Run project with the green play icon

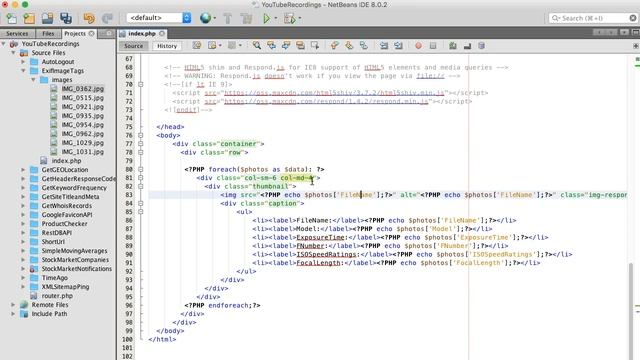tap(267, 18)
